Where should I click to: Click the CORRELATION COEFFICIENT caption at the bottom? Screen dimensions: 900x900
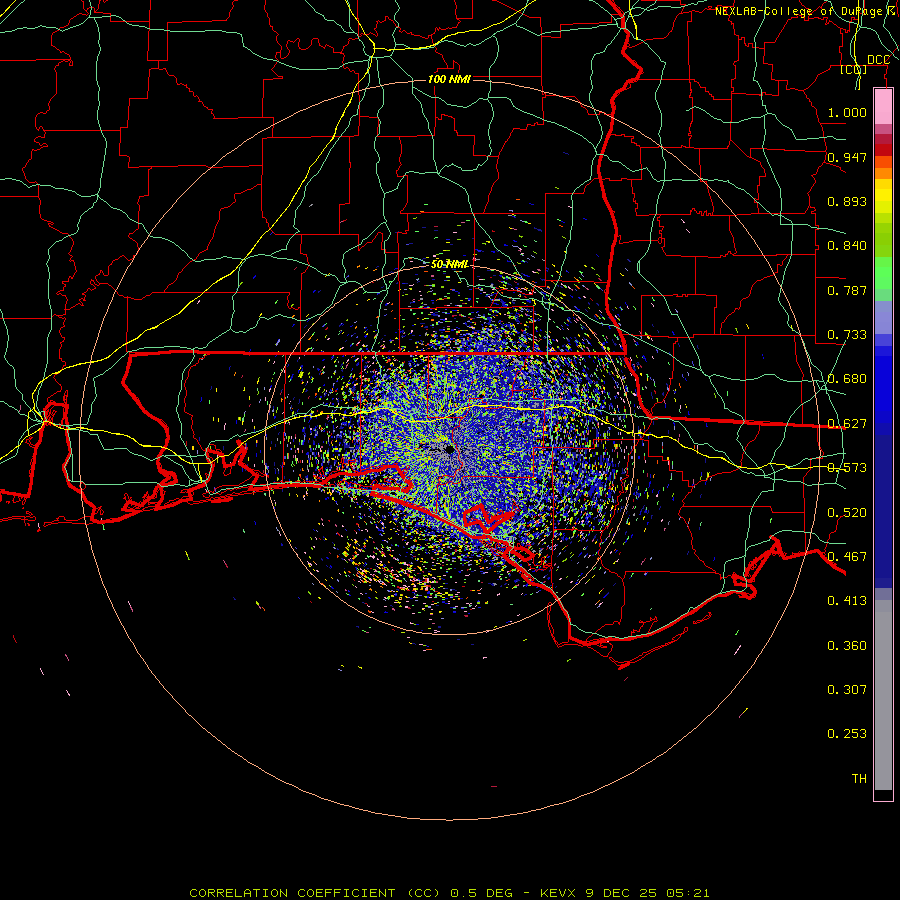[x=449, y=893]
